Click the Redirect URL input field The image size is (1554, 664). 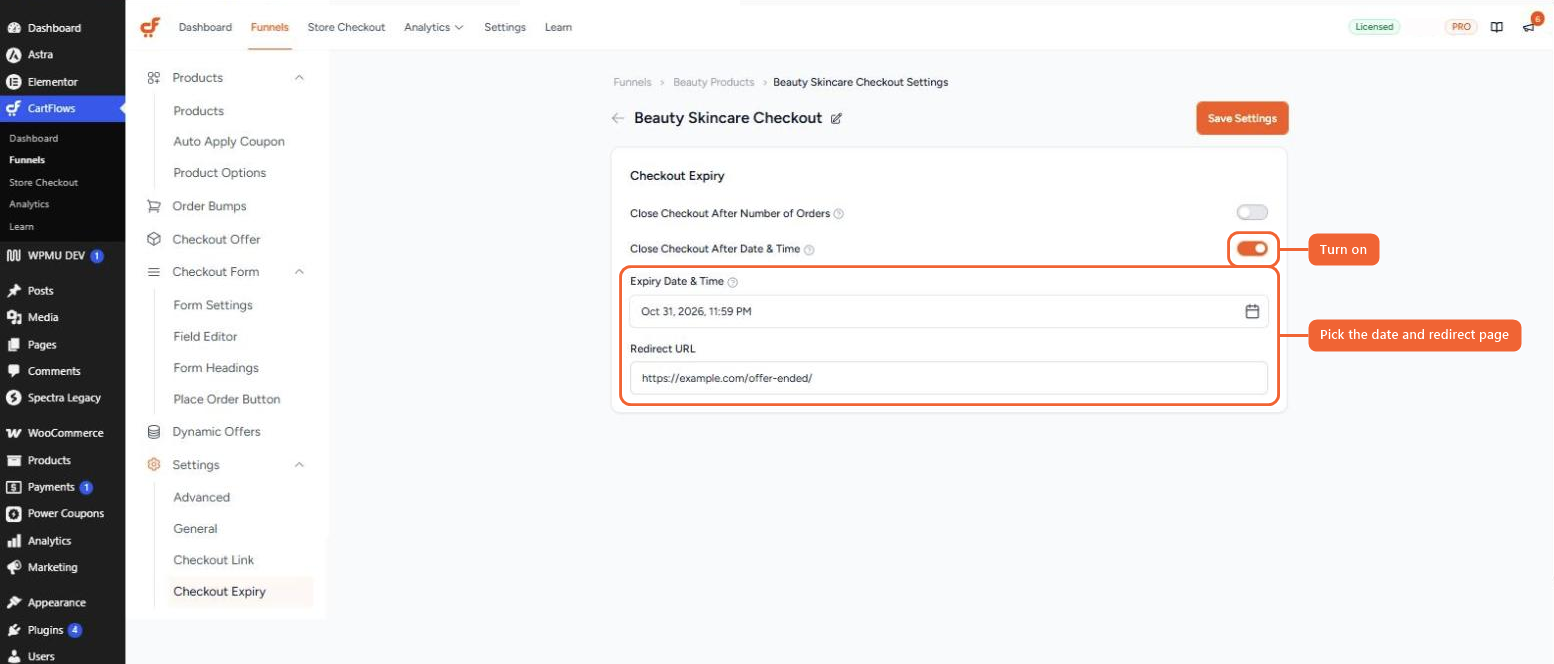click(949, 378)
